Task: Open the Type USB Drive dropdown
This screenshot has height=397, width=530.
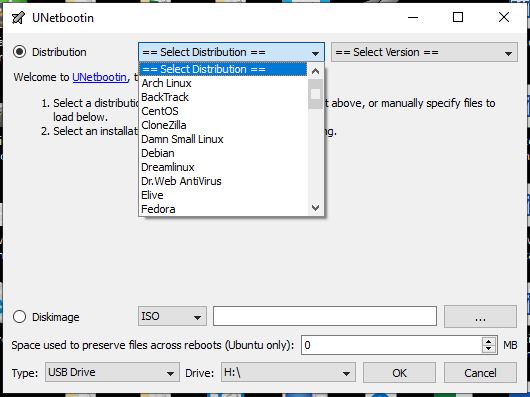Action: tap(112, 372)
